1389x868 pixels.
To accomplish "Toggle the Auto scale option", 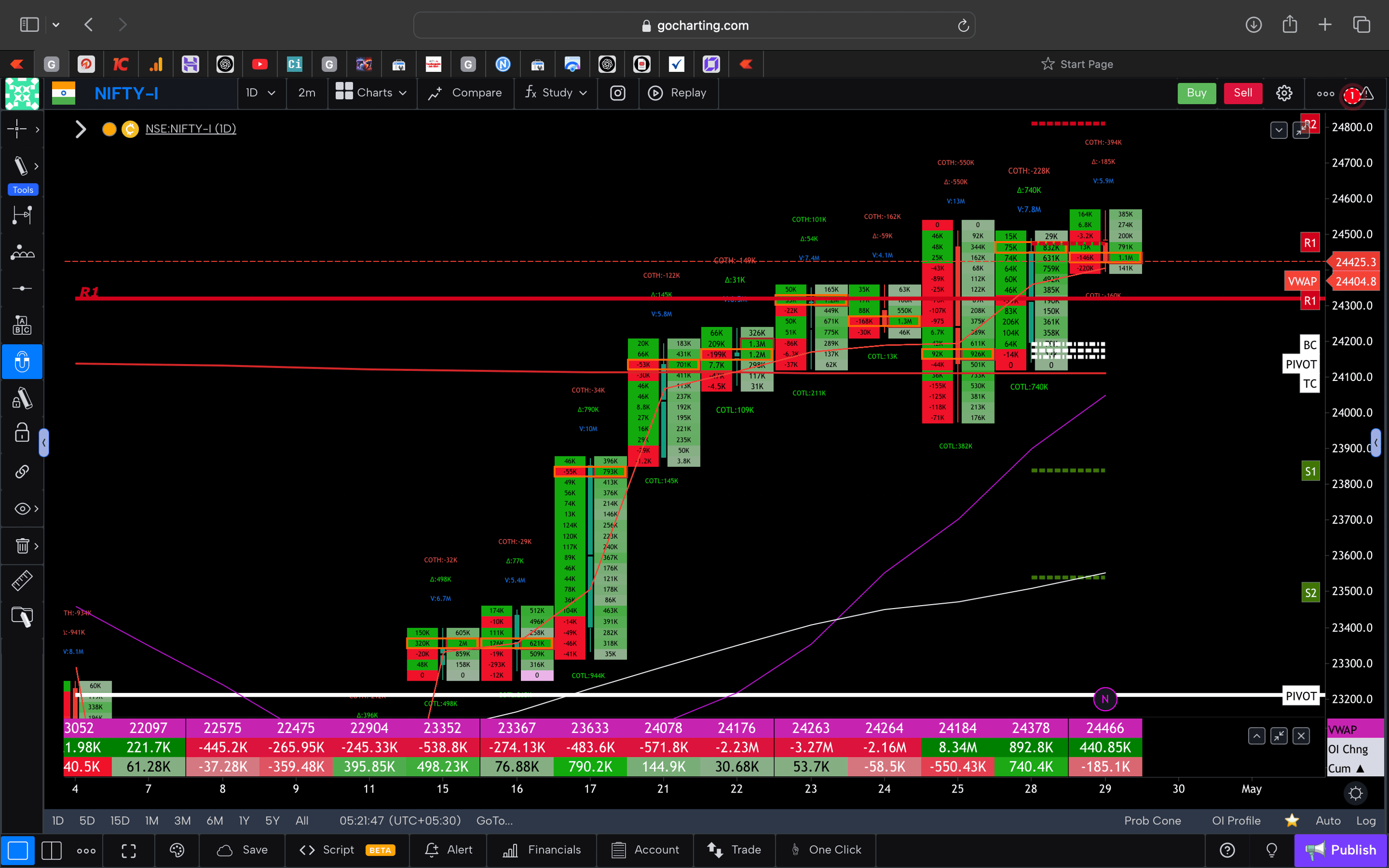I will click(x=1329, y=820).
